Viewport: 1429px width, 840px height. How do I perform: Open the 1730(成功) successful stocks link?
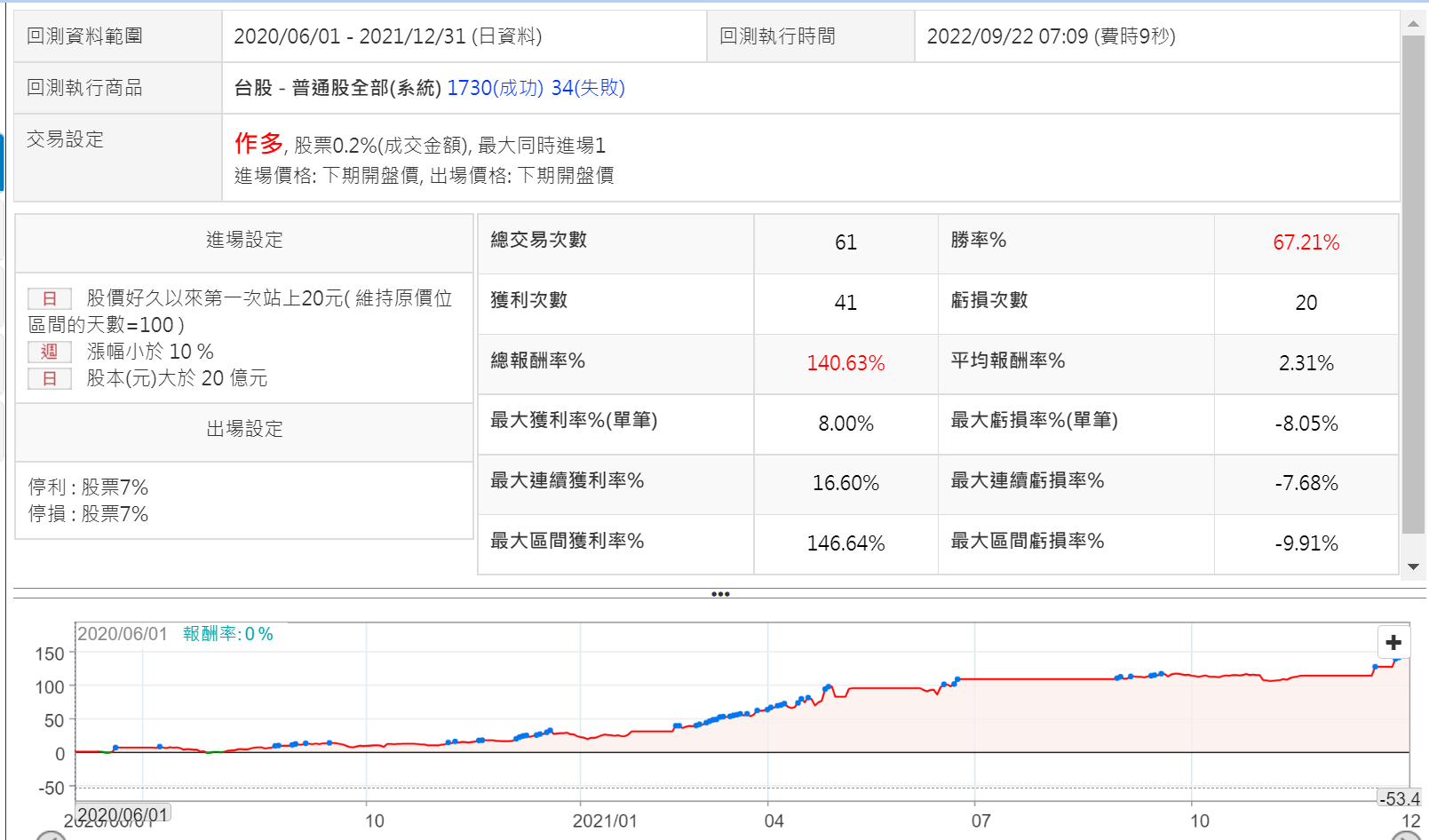495,88
